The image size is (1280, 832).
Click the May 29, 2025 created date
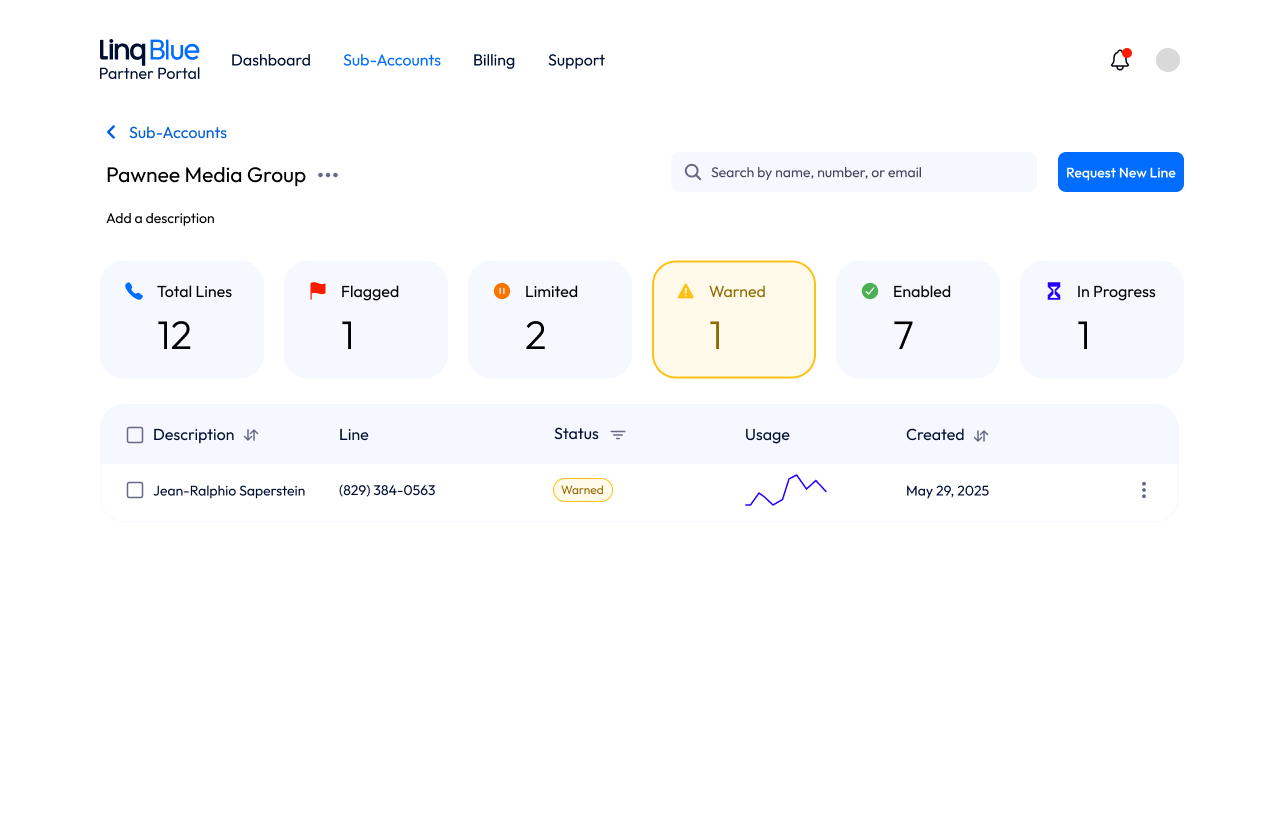[x=947, y=491]
